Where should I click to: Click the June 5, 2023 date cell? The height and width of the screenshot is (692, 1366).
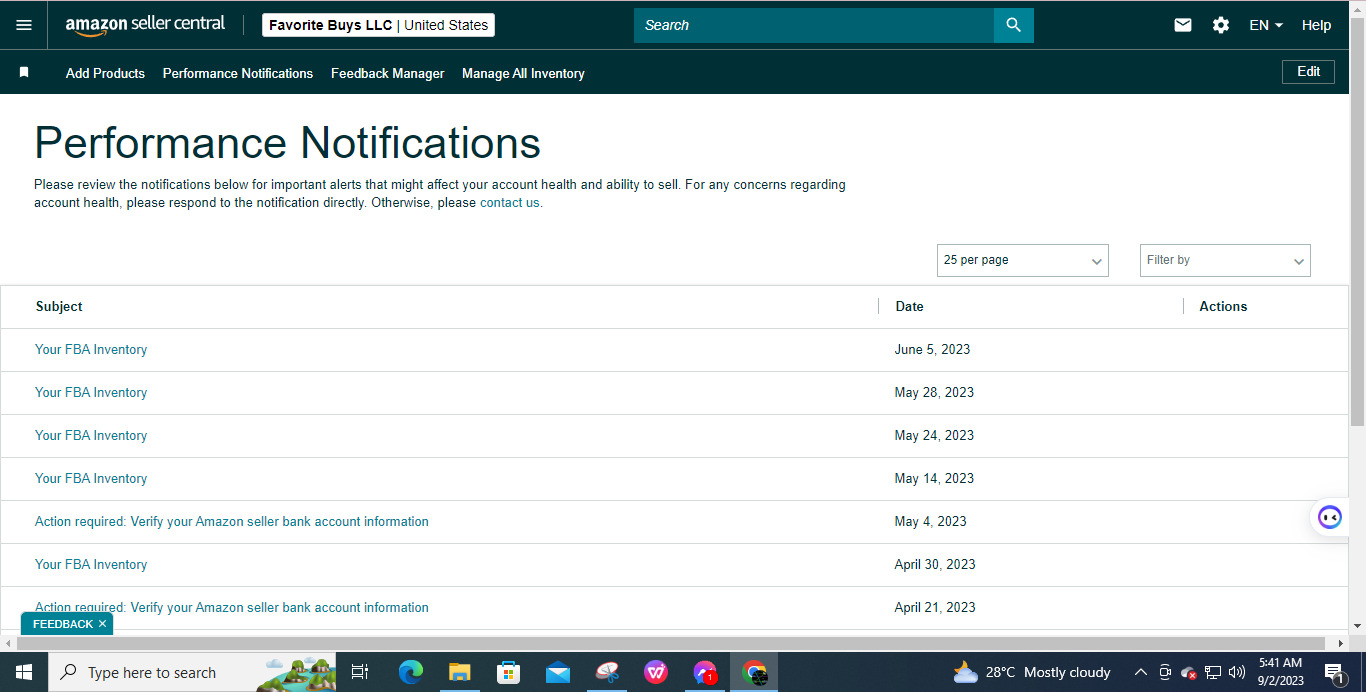[x=932, y=349]
